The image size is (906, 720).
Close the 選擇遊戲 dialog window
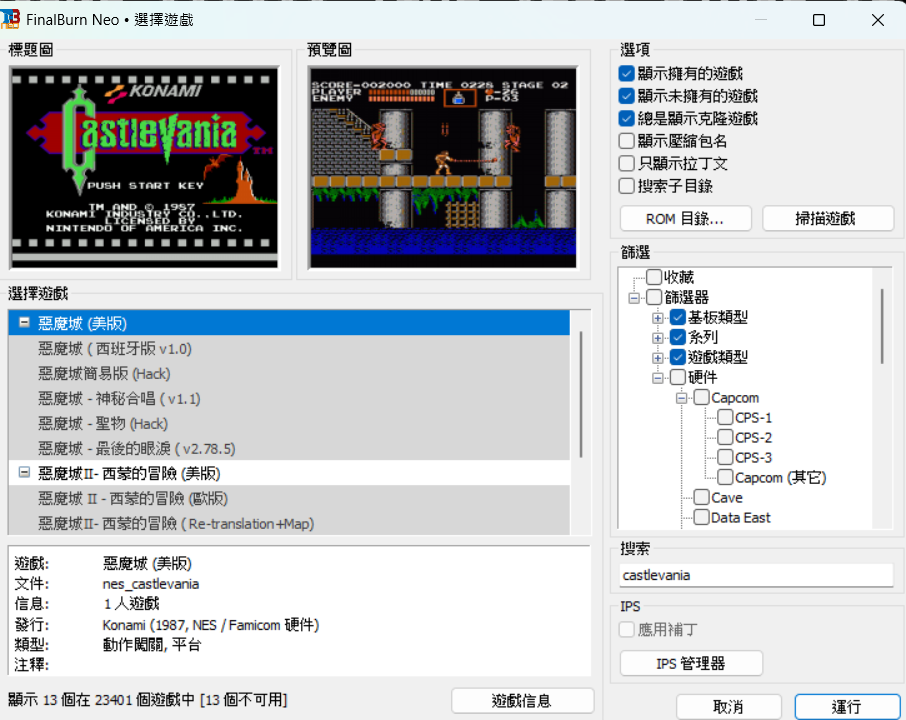[x=878, y=20]
